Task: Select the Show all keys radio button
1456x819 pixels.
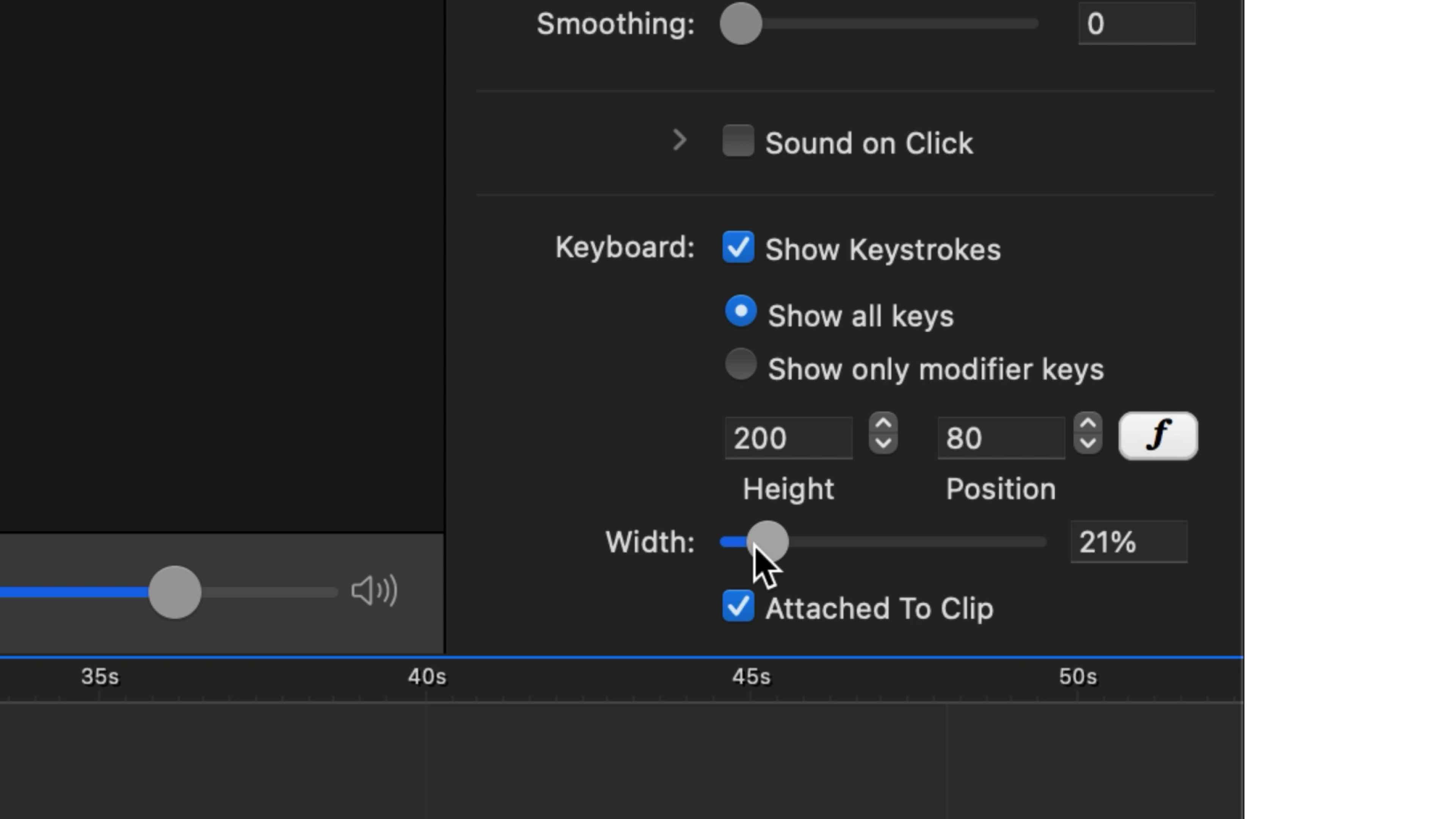Action: [741, 311]
